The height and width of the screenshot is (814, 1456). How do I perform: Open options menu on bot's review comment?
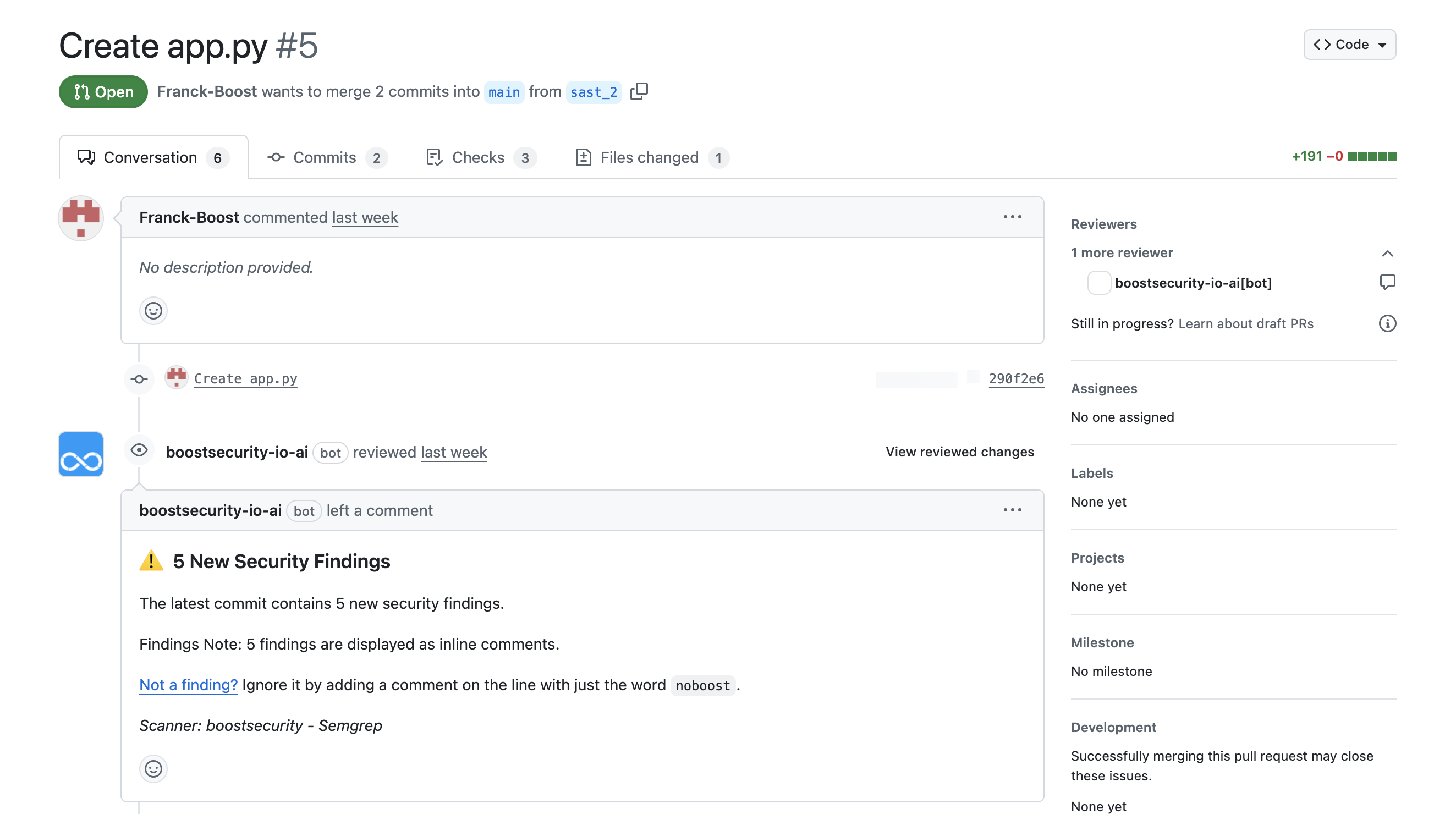(x=1012, y=510)
